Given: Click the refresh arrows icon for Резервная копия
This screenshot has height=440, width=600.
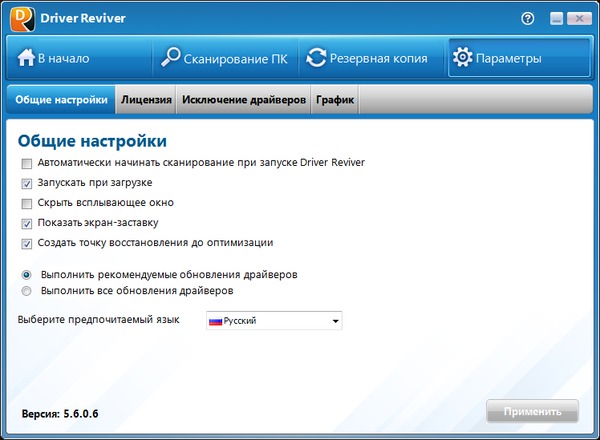Looking at the screenshot, I should 317,58.
